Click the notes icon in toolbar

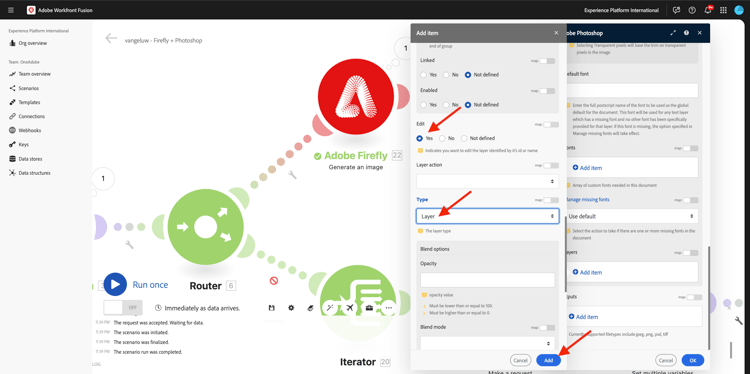click(x=310, y=308)
